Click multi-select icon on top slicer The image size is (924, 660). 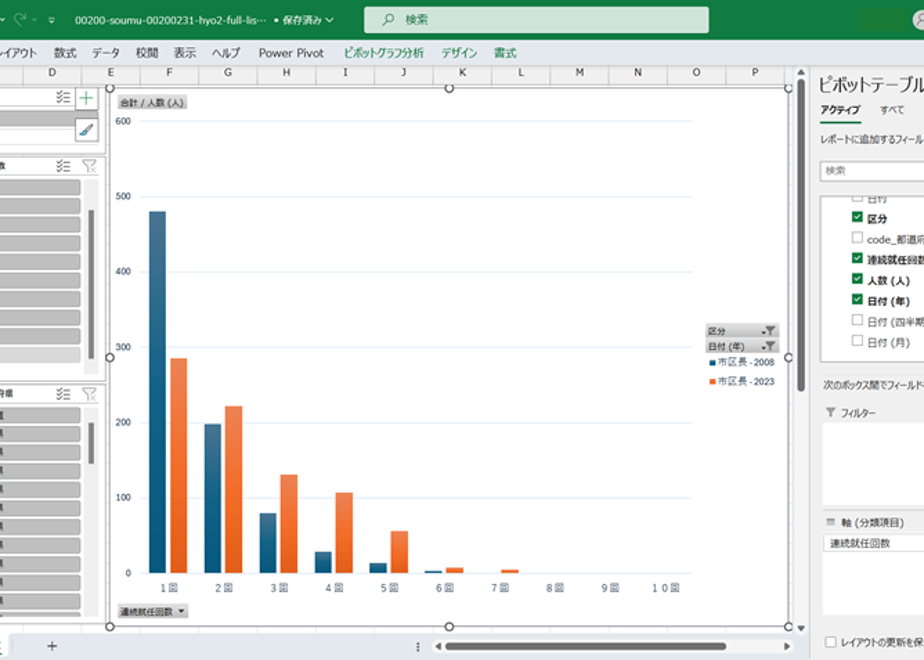(63, 97)
